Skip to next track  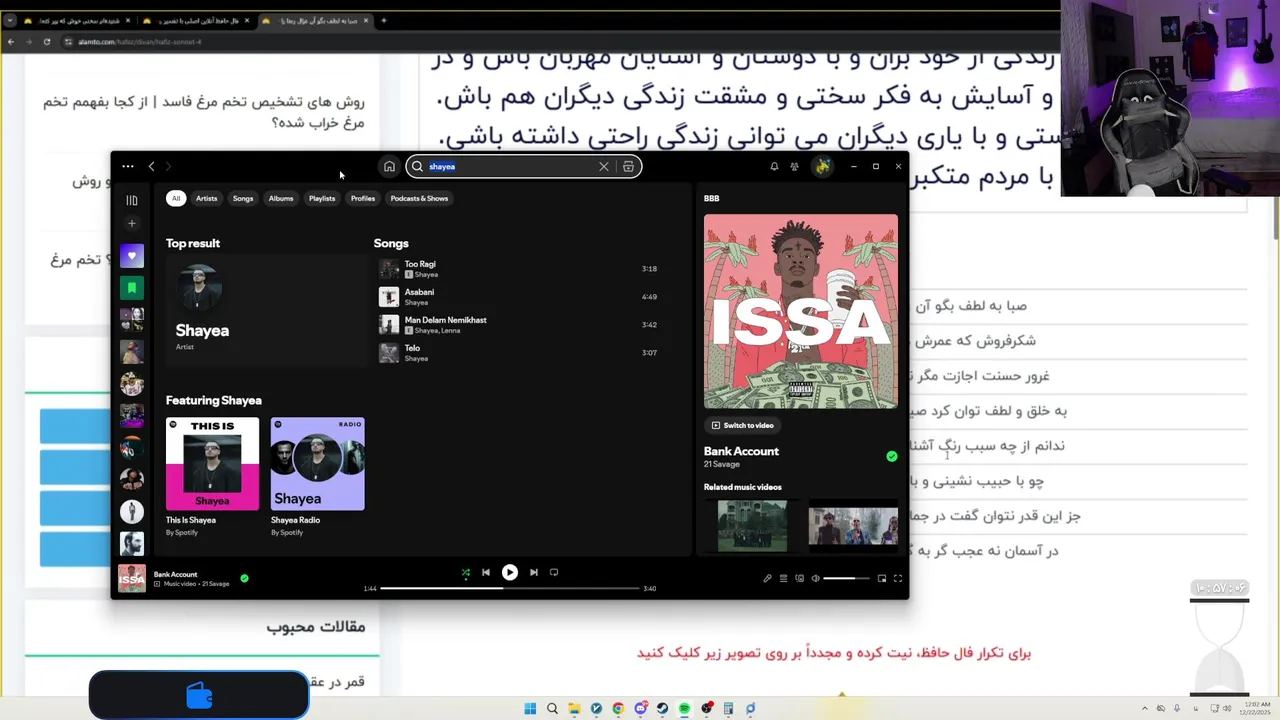pyautogui.click(x=533, y=573)
